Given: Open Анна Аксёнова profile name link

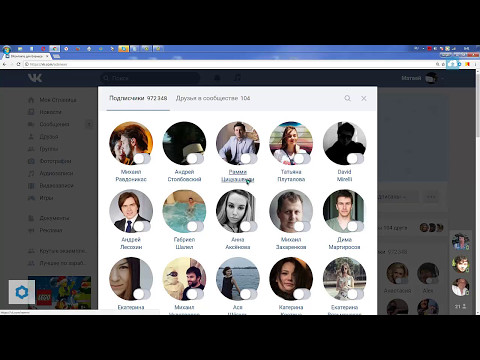Looking at the screenshot, I should point(238,243).
